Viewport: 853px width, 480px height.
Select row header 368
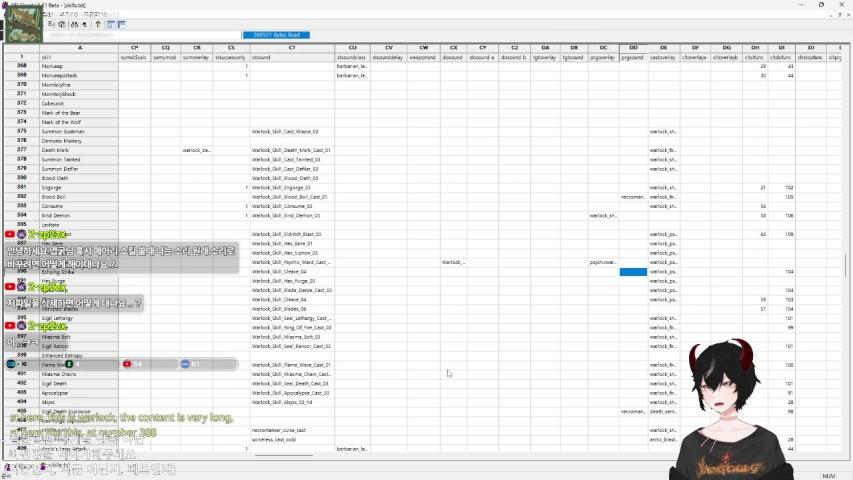click(x=22, y=66)
